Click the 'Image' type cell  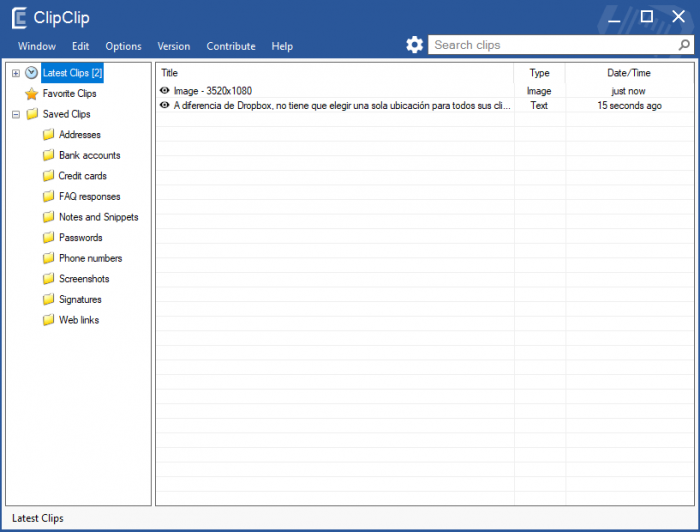pyautogui.click(x=539, y=91)
